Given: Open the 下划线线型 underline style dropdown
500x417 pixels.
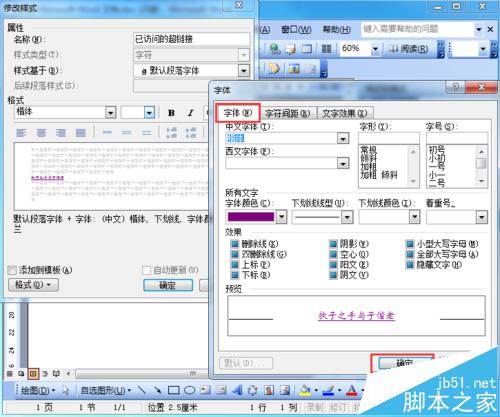Looking at the screenshot, I should pos(347,217).
